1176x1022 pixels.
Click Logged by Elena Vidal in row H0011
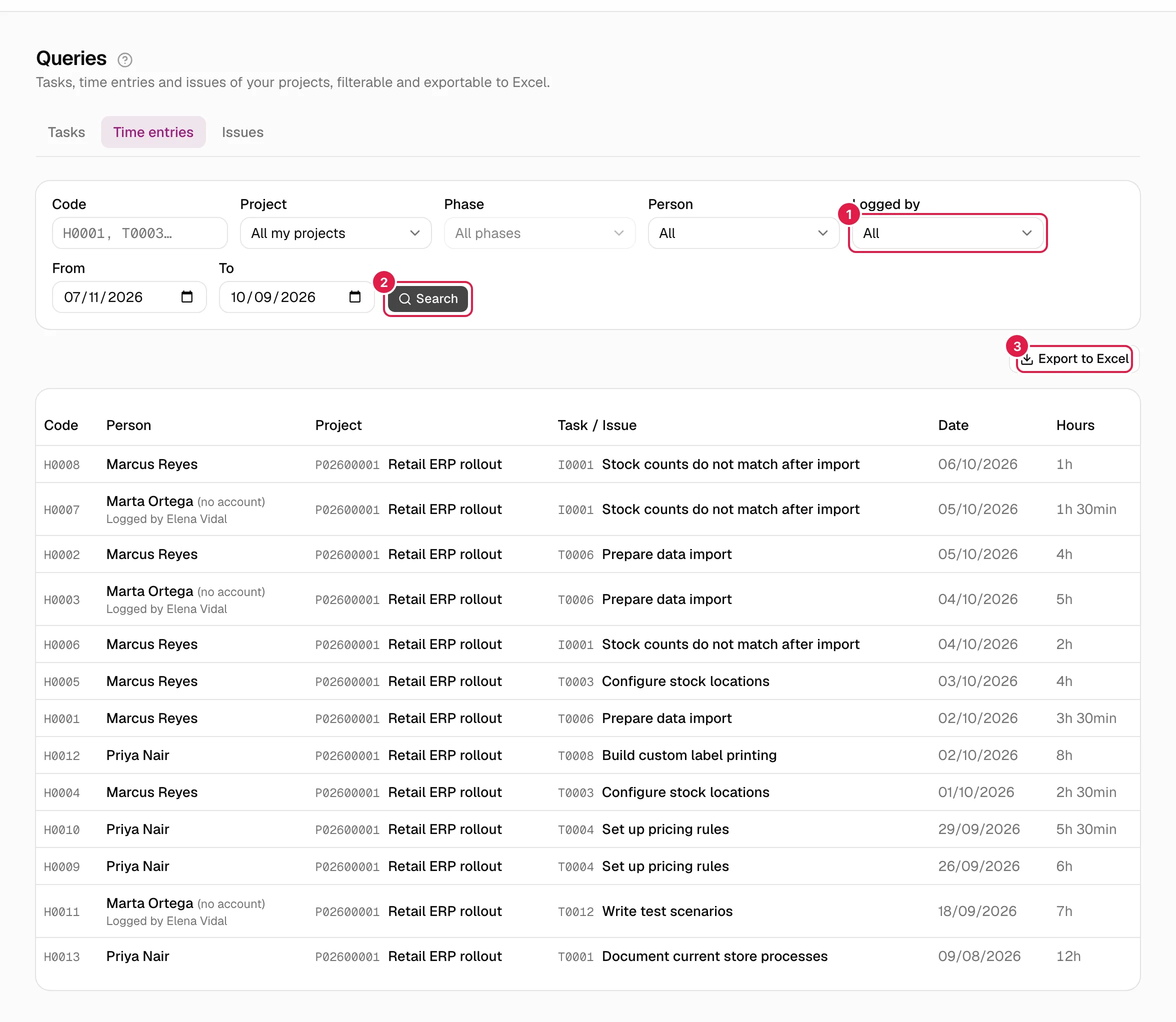tap(166, 921)
